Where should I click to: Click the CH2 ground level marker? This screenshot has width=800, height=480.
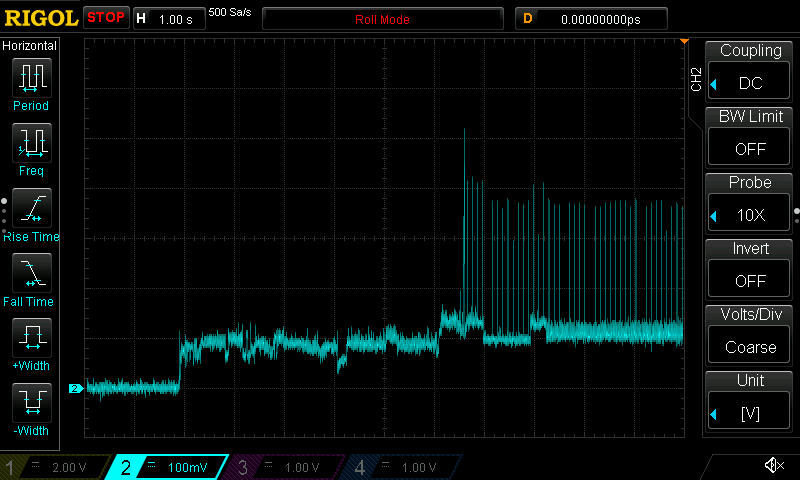[x=74, y=388]
